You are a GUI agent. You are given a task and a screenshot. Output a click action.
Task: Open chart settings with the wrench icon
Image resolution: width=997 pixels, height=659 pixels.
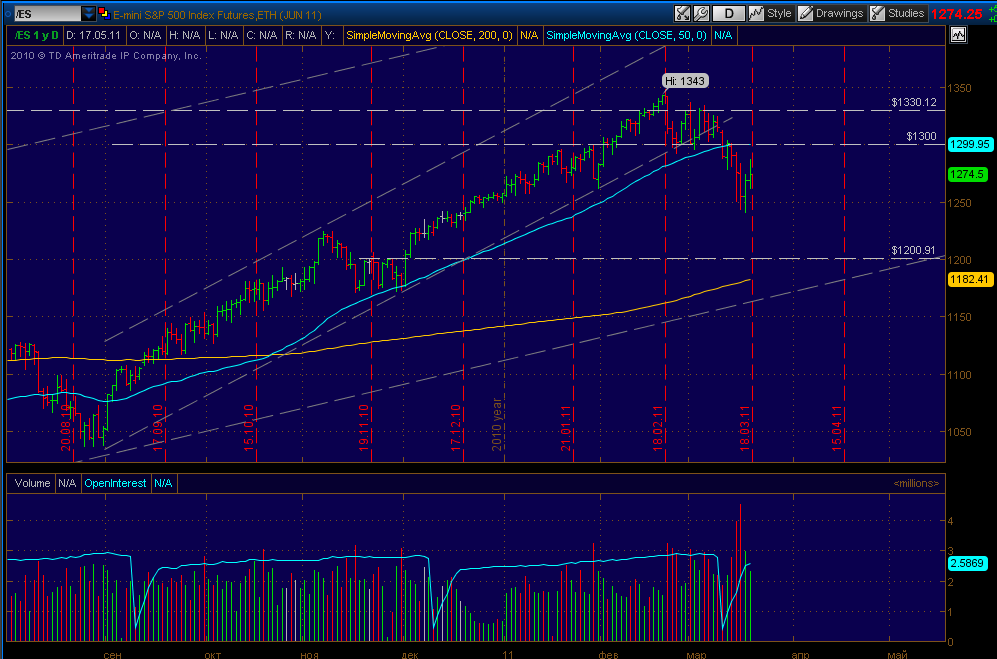point(701,13)
